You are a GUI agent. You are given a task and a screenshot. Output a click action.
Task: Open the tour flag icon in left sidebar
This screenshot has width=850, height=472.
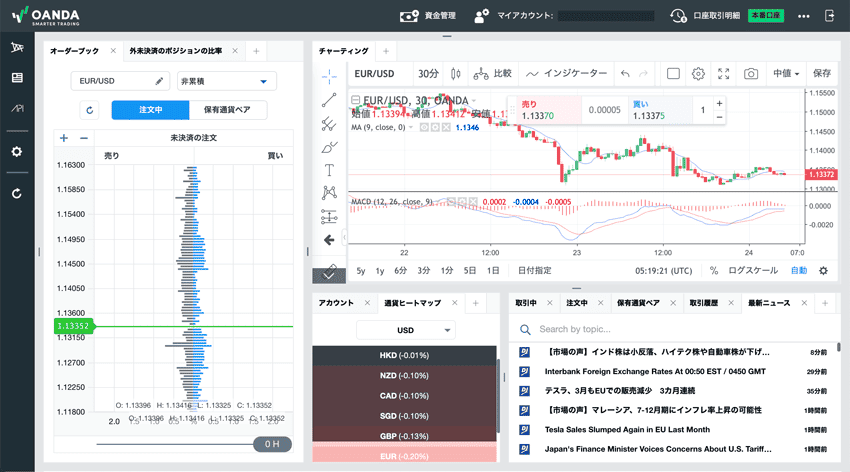coord(17,48)
